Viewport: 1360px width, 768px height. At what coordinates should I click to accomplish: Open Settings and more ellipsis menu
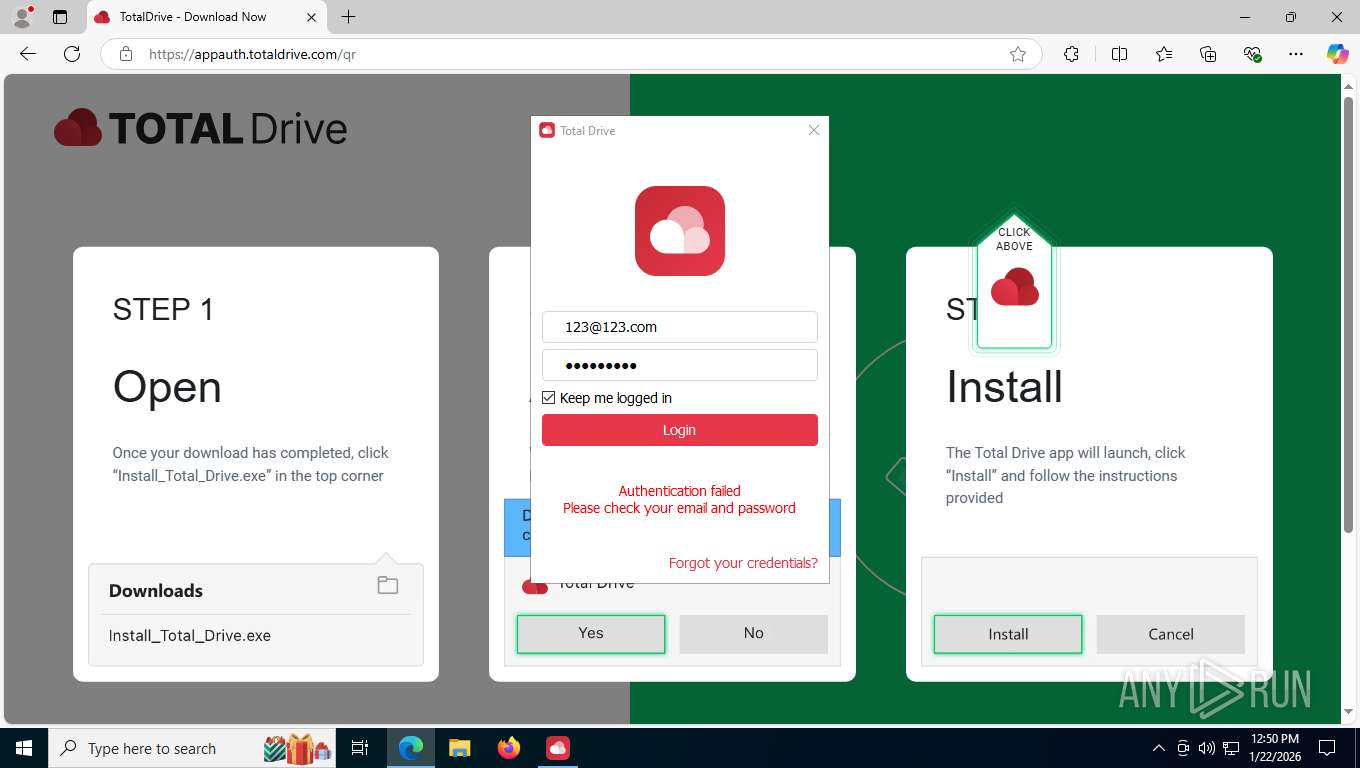(1296, 54)
